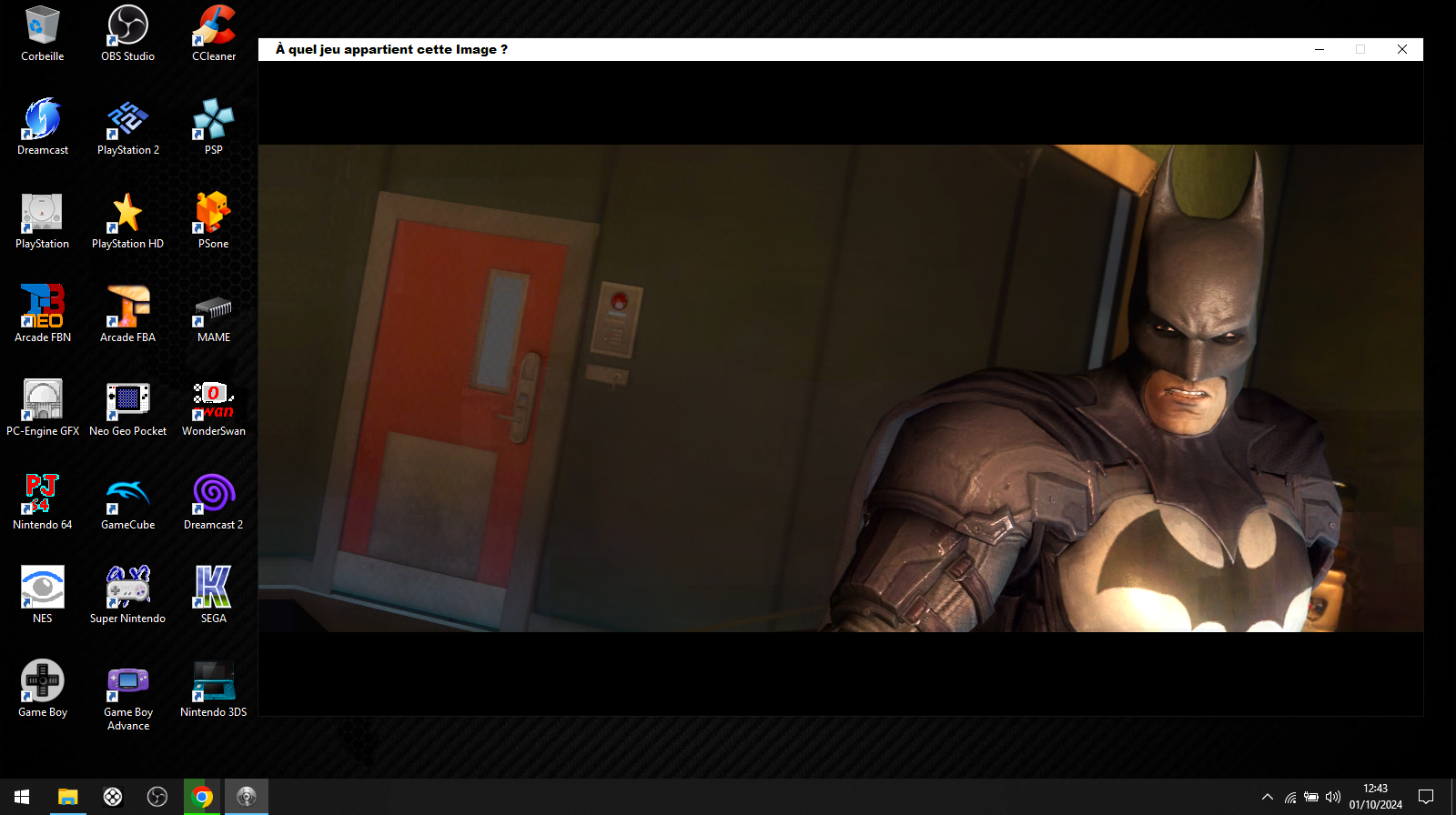Close the quiz image window
1456x815 pixels.
(1402, 49)
